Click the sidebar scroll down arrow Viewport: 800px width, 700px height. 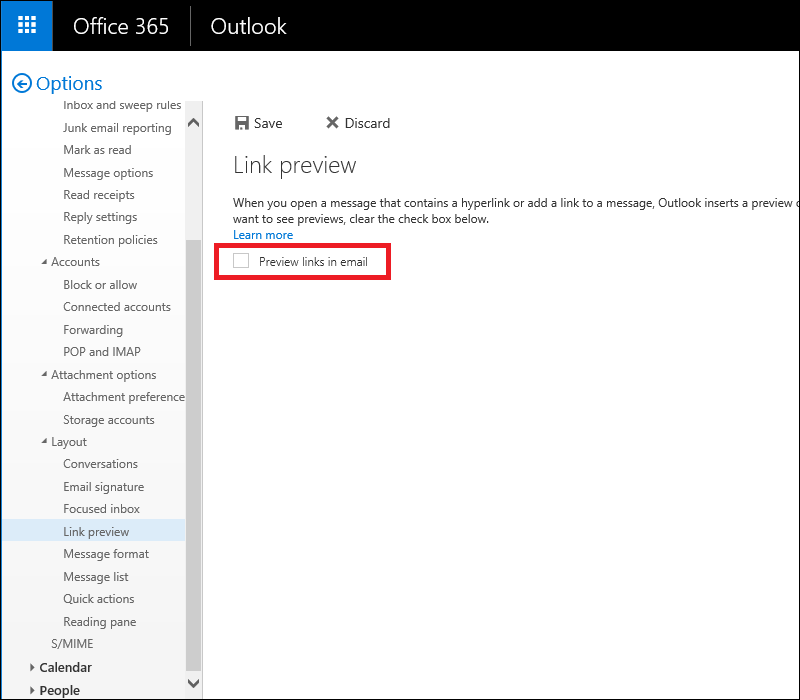pos(193,683)
